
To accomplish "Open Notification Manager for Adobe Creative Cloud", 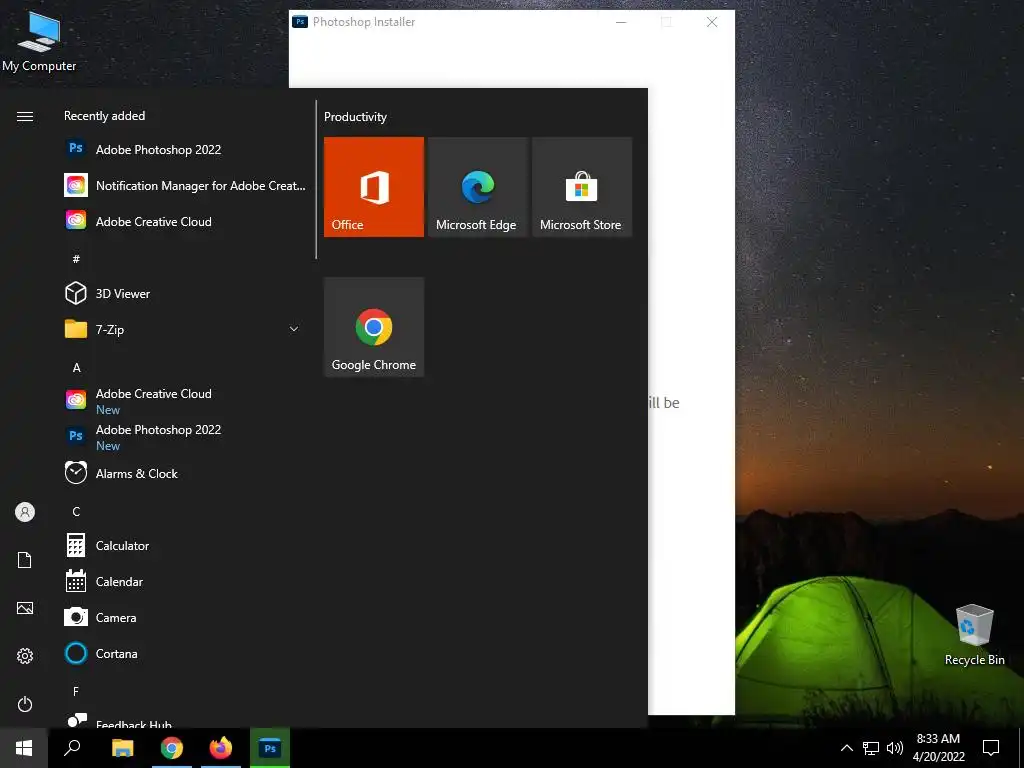I will point(186,185).
